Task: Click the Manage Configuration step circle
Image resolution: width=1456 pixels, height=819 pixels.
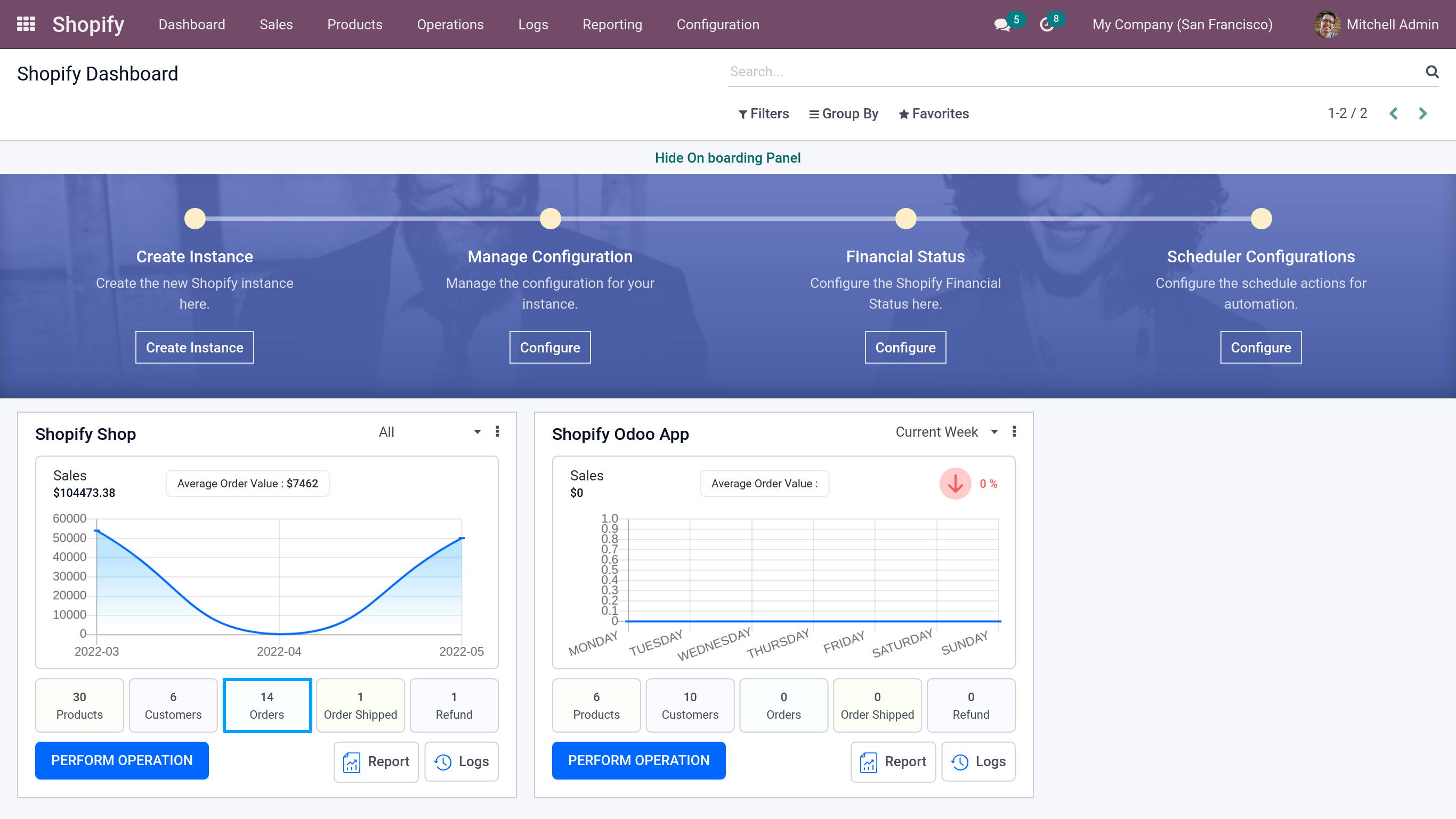Action: (550, 219)
